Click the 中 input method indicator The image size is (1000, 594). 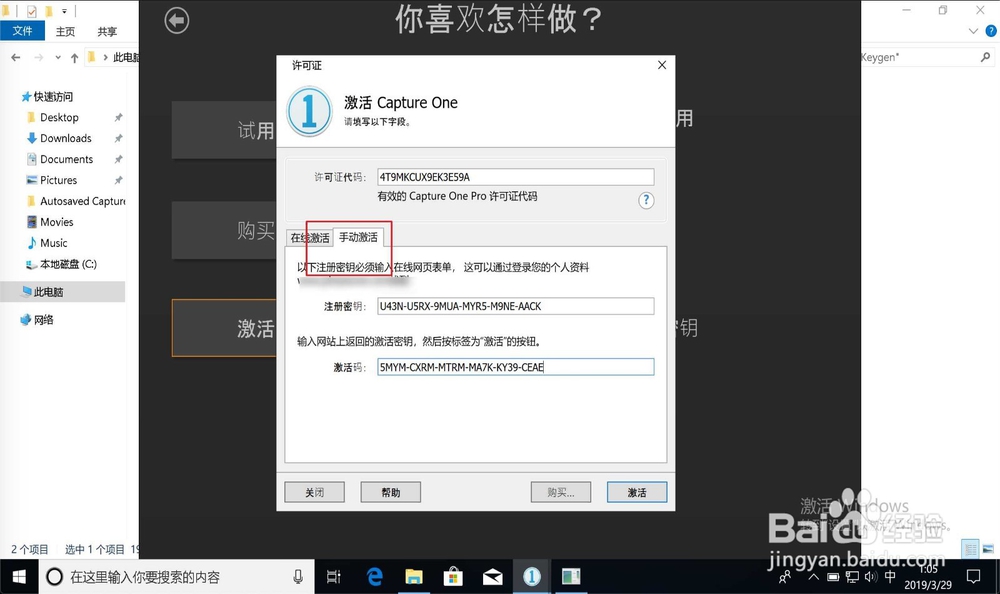(890, 576)
